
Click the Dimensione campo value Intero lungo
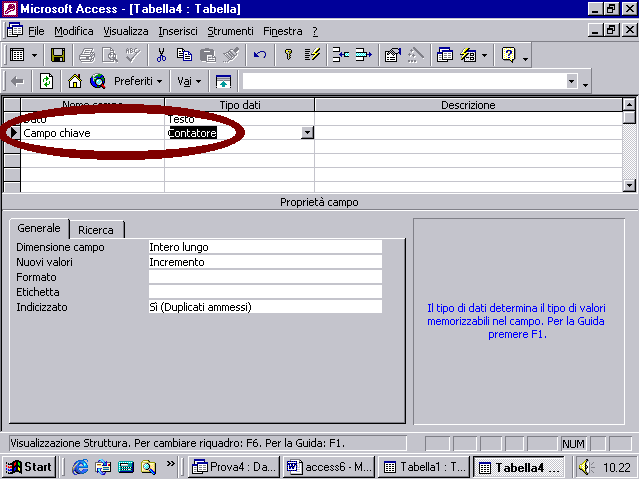tap(265, 247)
